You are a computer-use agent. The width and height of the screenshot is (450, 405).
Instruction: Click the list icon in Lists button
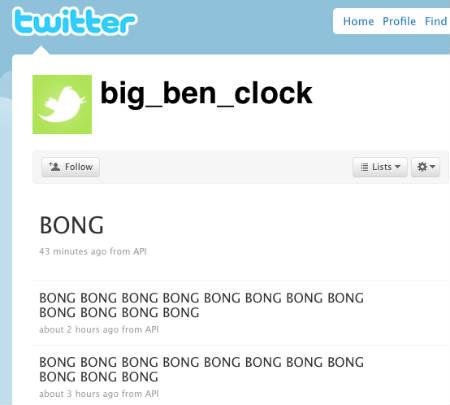[x=365, y=167]
